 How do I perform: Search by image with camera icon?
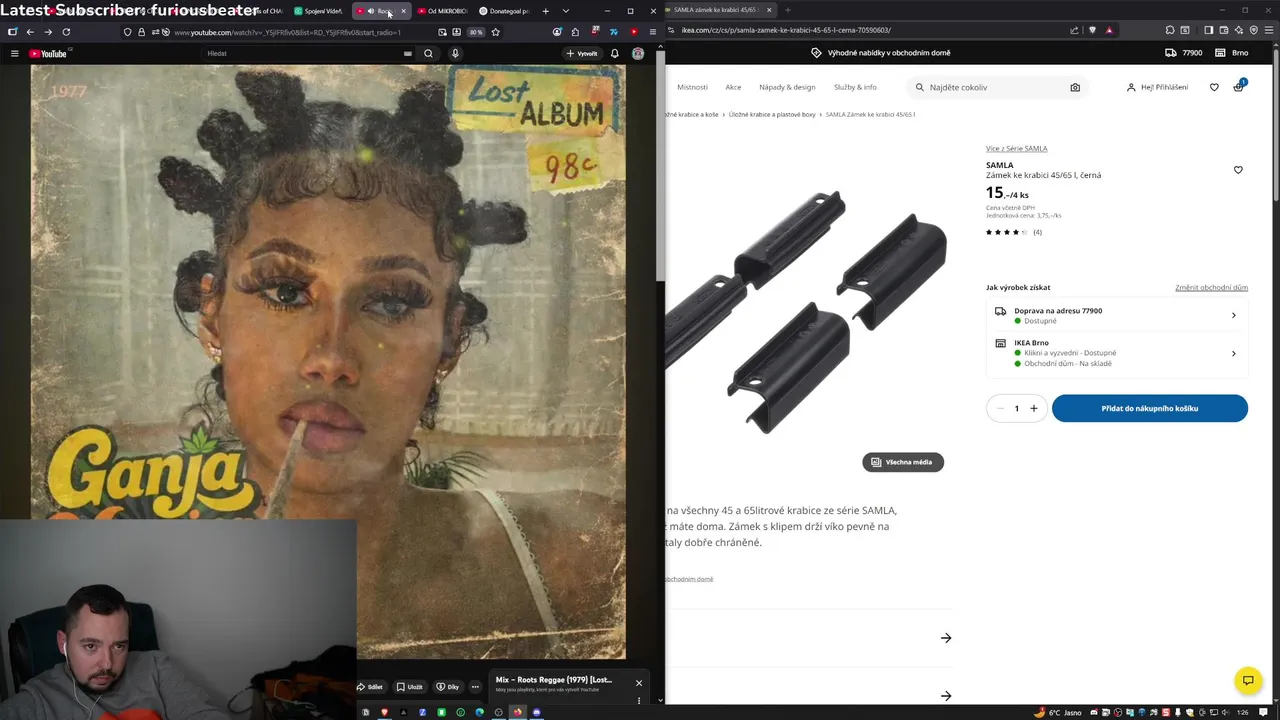pyautogui.click(x=1075, y=87)
